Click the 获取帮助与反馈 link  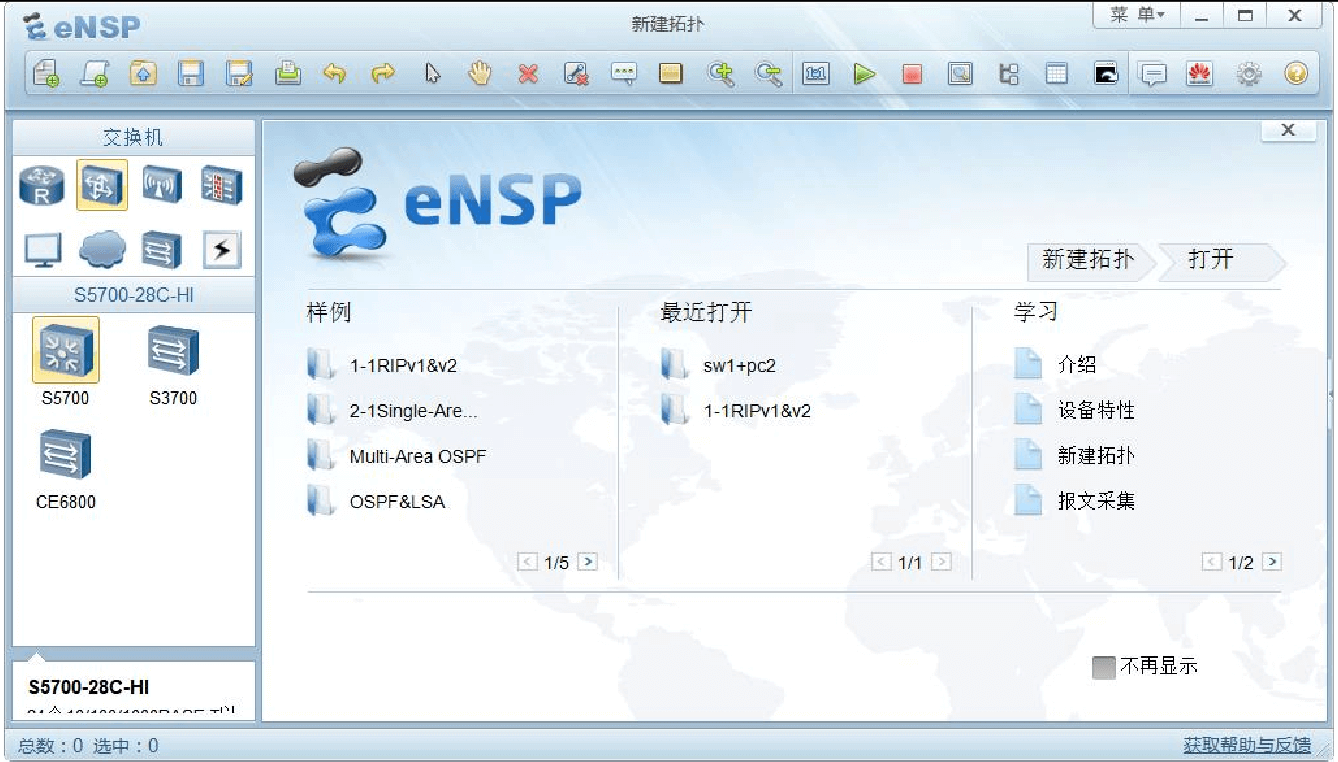click(1247, 745)
